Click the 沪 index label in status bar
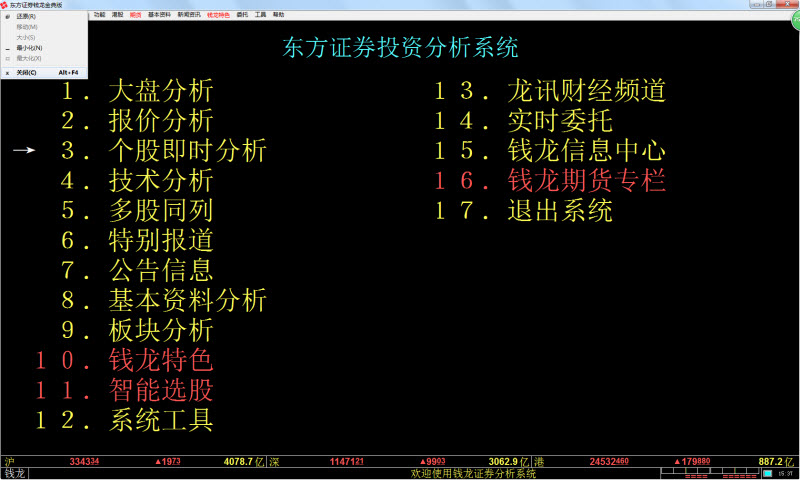This screenshot has width=800, height=480. click(x=9, y=462)
